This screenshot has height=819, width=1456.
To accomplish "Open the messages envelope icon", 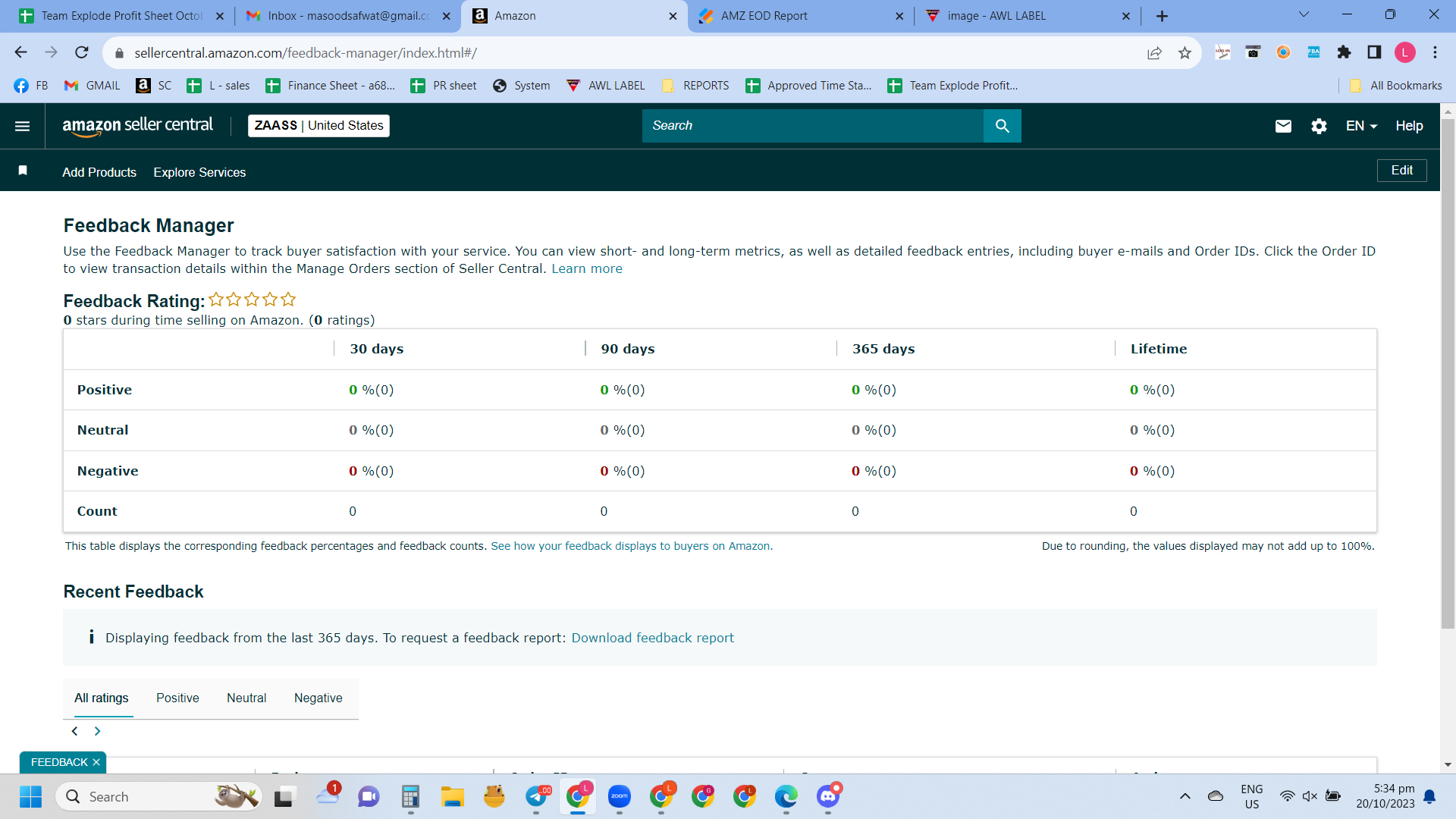I will [x=1283, y=126].
